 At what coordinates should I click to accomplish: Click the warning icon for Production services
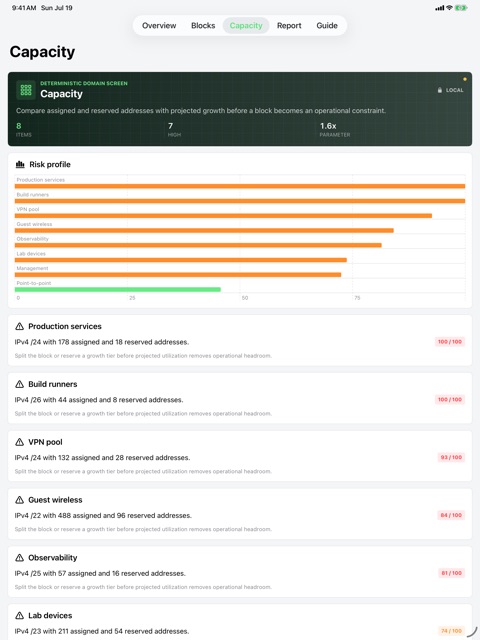[x=19, y=326]
